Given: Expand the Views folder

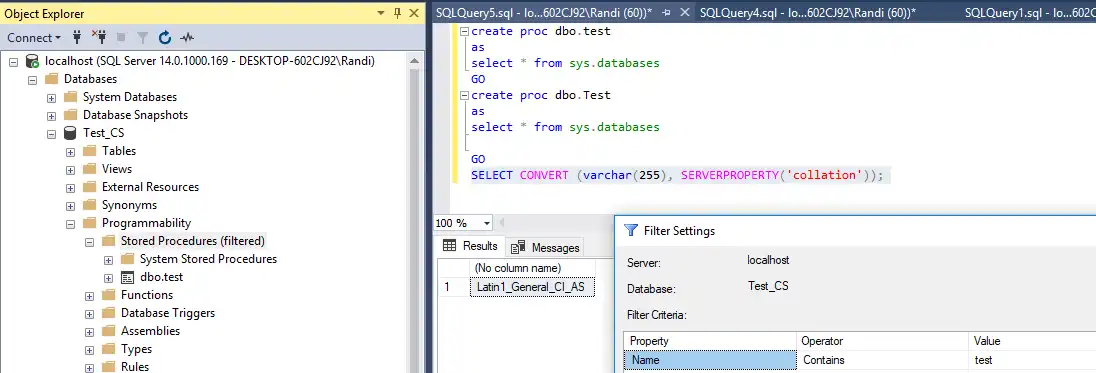Looking at the screenshot, I should click(71, 170).
